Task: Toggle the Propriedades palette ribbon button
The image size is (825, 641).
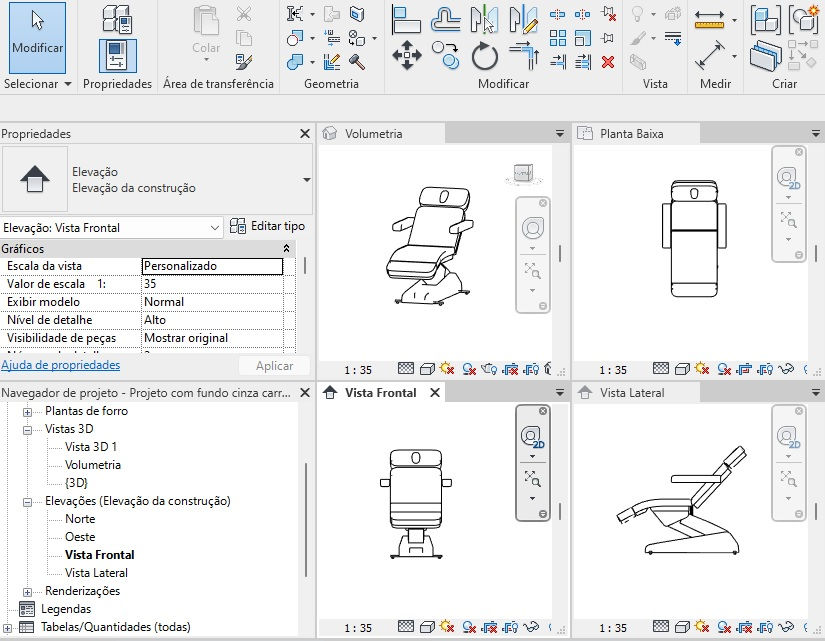Action: pos(117,56)
